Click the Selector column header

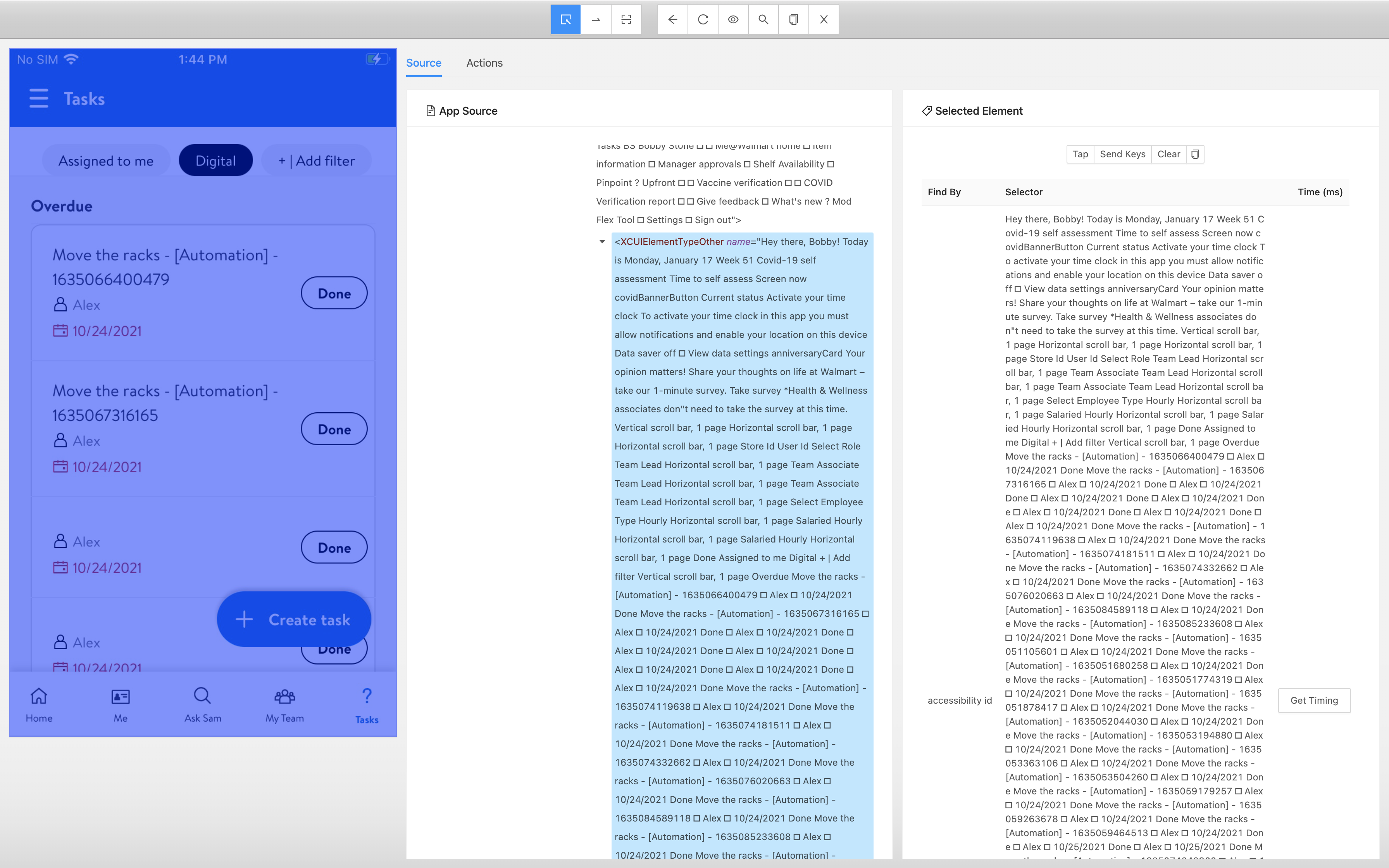[x=1024, y=192]
